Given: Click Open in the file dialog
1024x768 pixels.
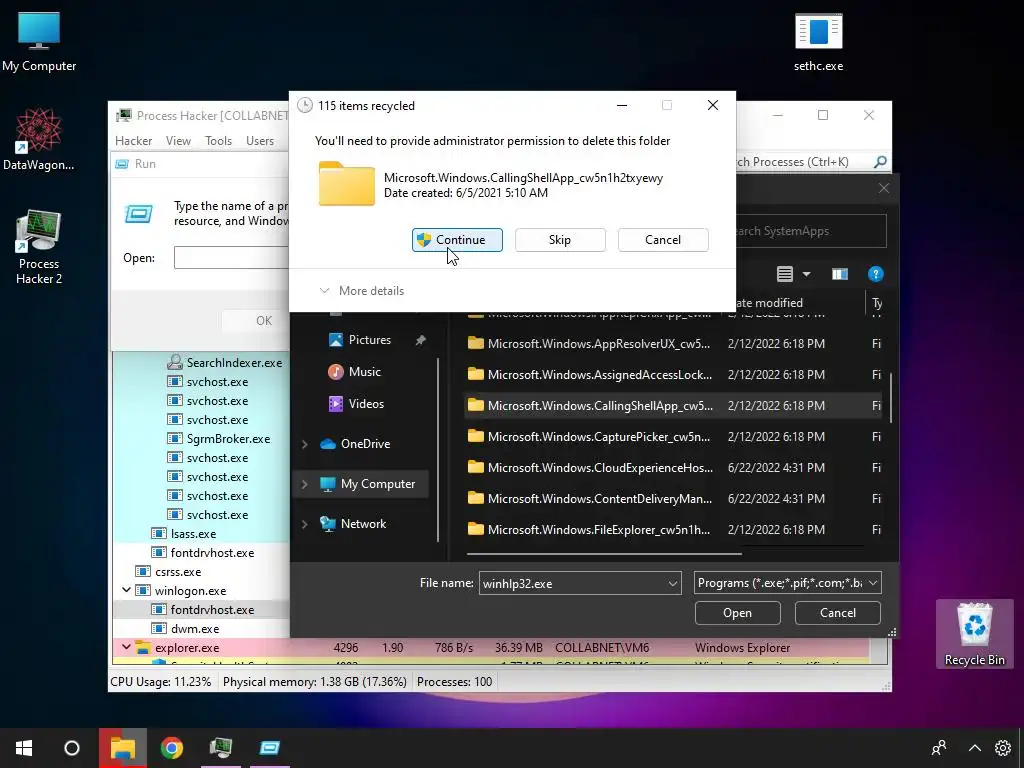Looking at the screenshot, I should click(737, 613).
